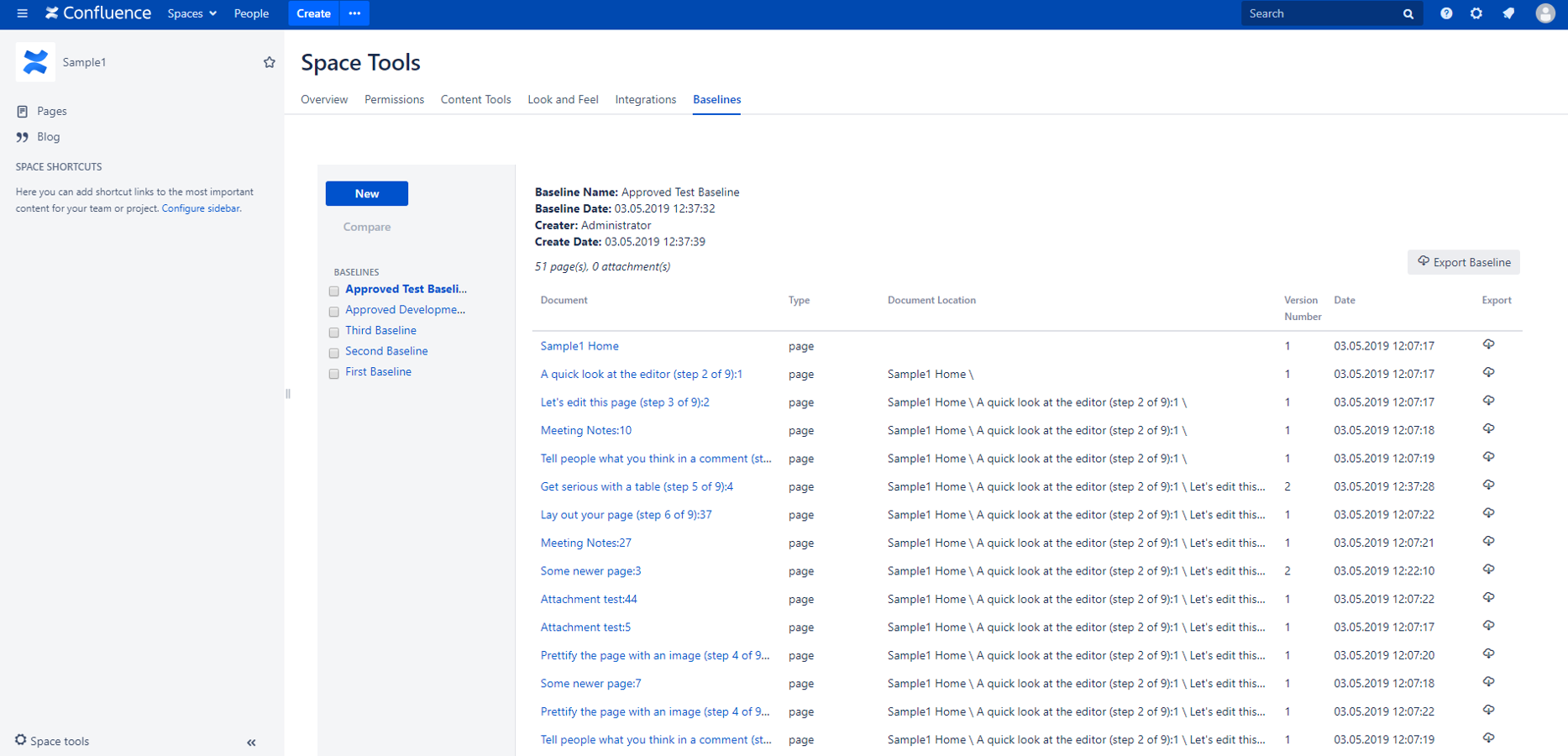Select the Approved Development baseline checkbox
This screenshot has height=756, width=1568.
click(334, 312)
